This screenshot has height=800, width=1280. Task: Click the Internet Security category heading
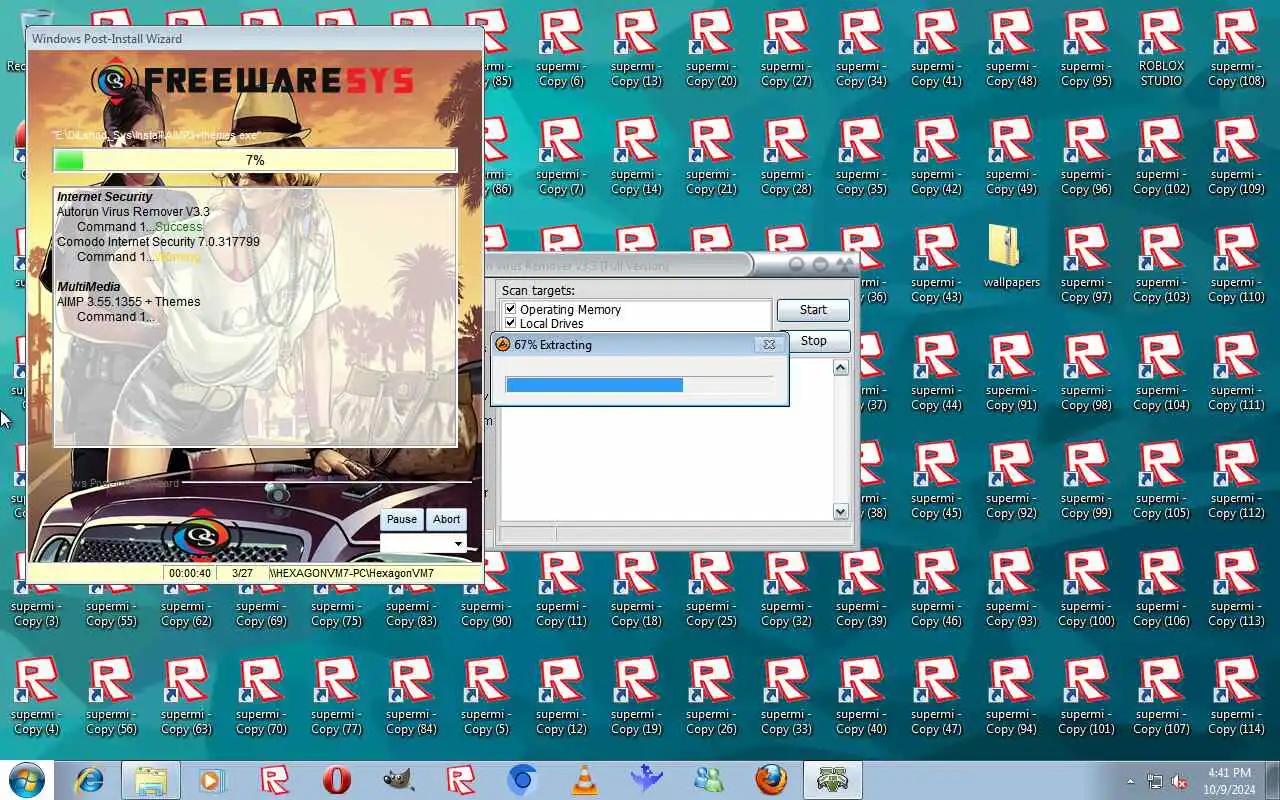click(105, 197)
